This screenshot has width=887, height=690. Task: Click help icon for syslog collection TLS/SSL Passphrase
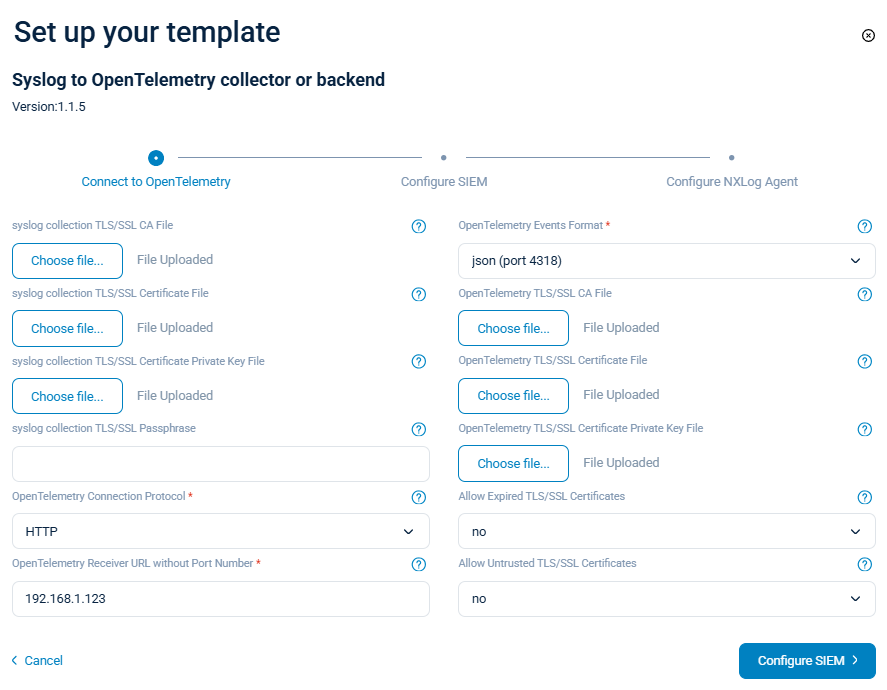pos(419,429)
